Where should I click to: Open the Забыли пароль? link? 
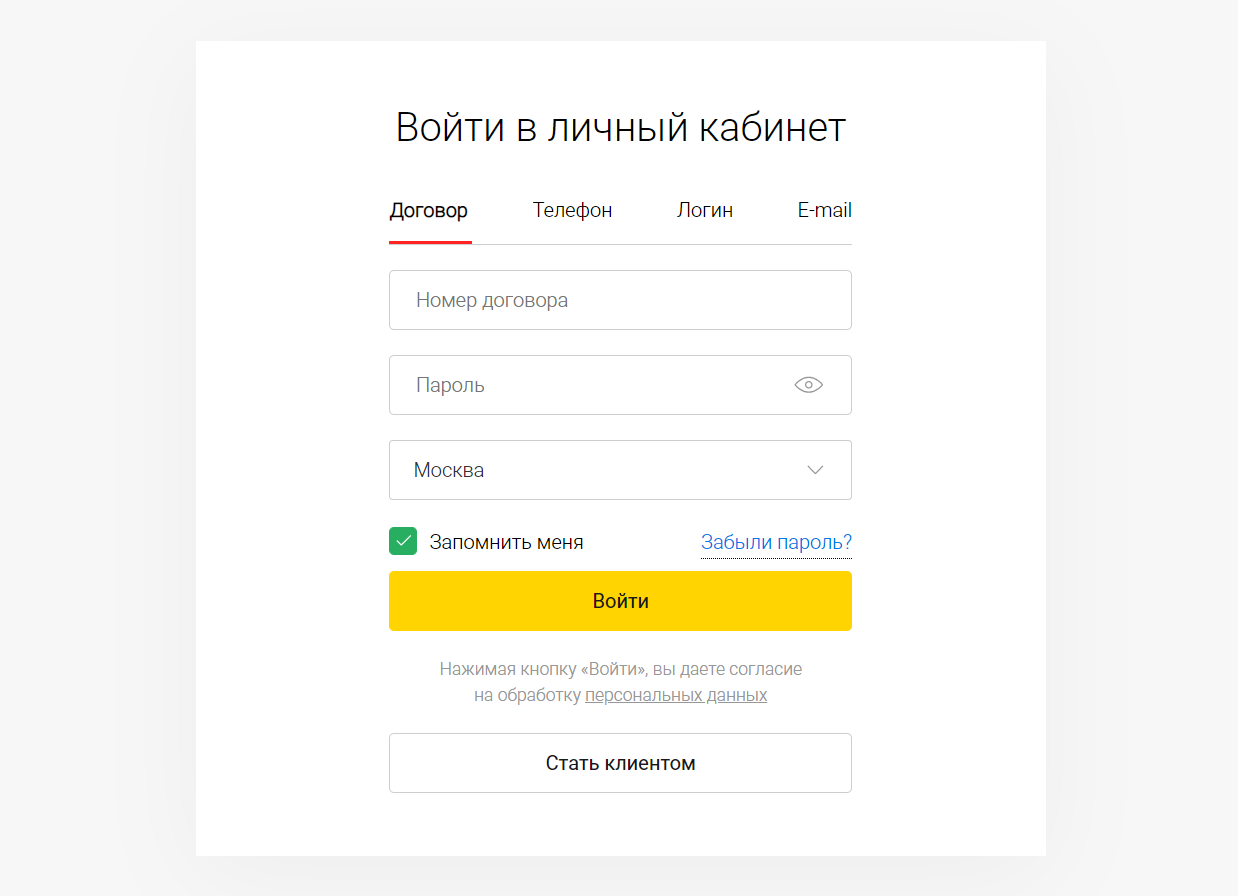click(776, 542)
